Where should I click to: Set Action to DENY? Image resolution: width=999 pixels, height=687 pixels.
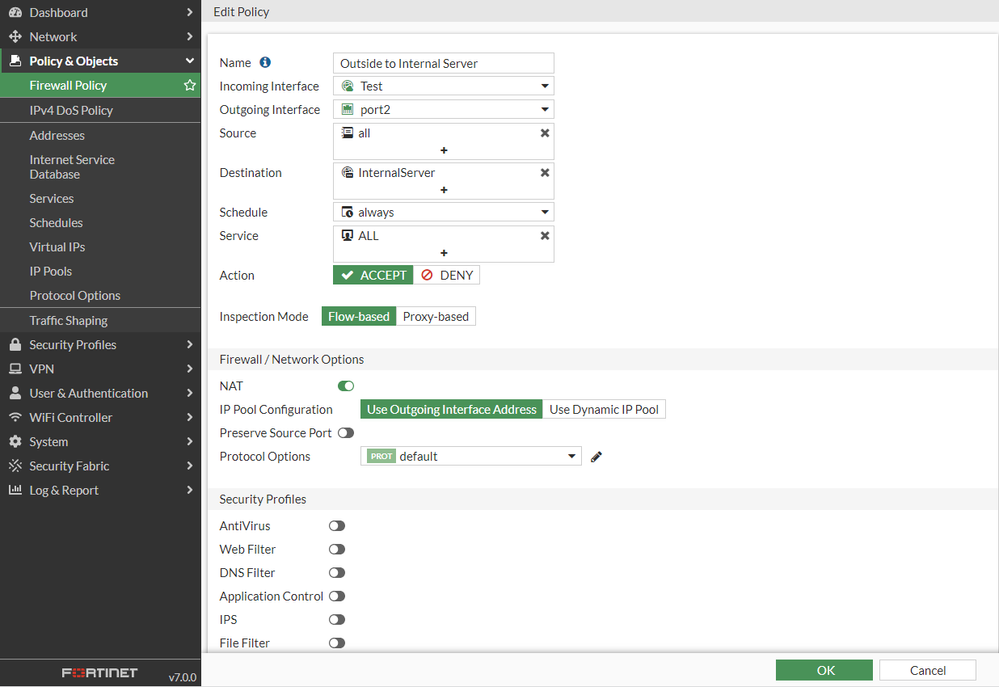[447, 275]
